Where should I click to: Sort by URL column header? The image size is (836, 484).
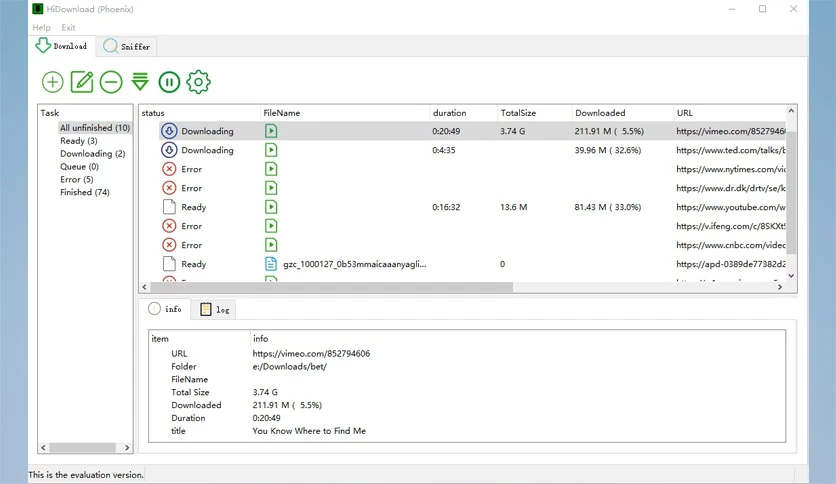[729, 113]
